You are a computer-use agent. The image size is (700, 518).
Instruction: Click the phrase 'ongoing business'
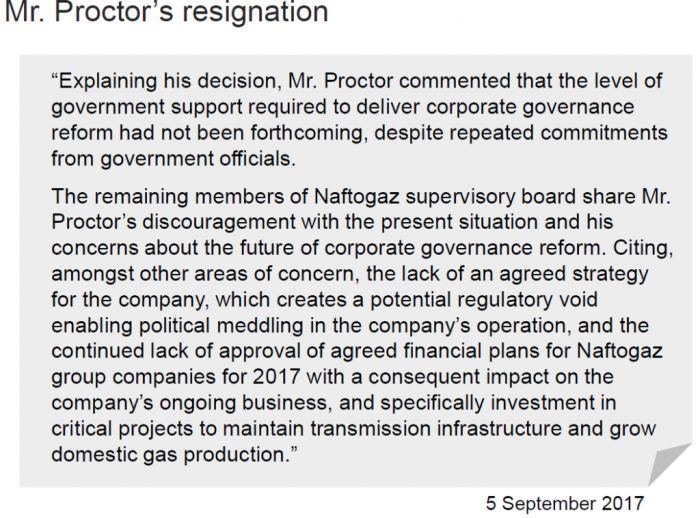pos(246,402)
